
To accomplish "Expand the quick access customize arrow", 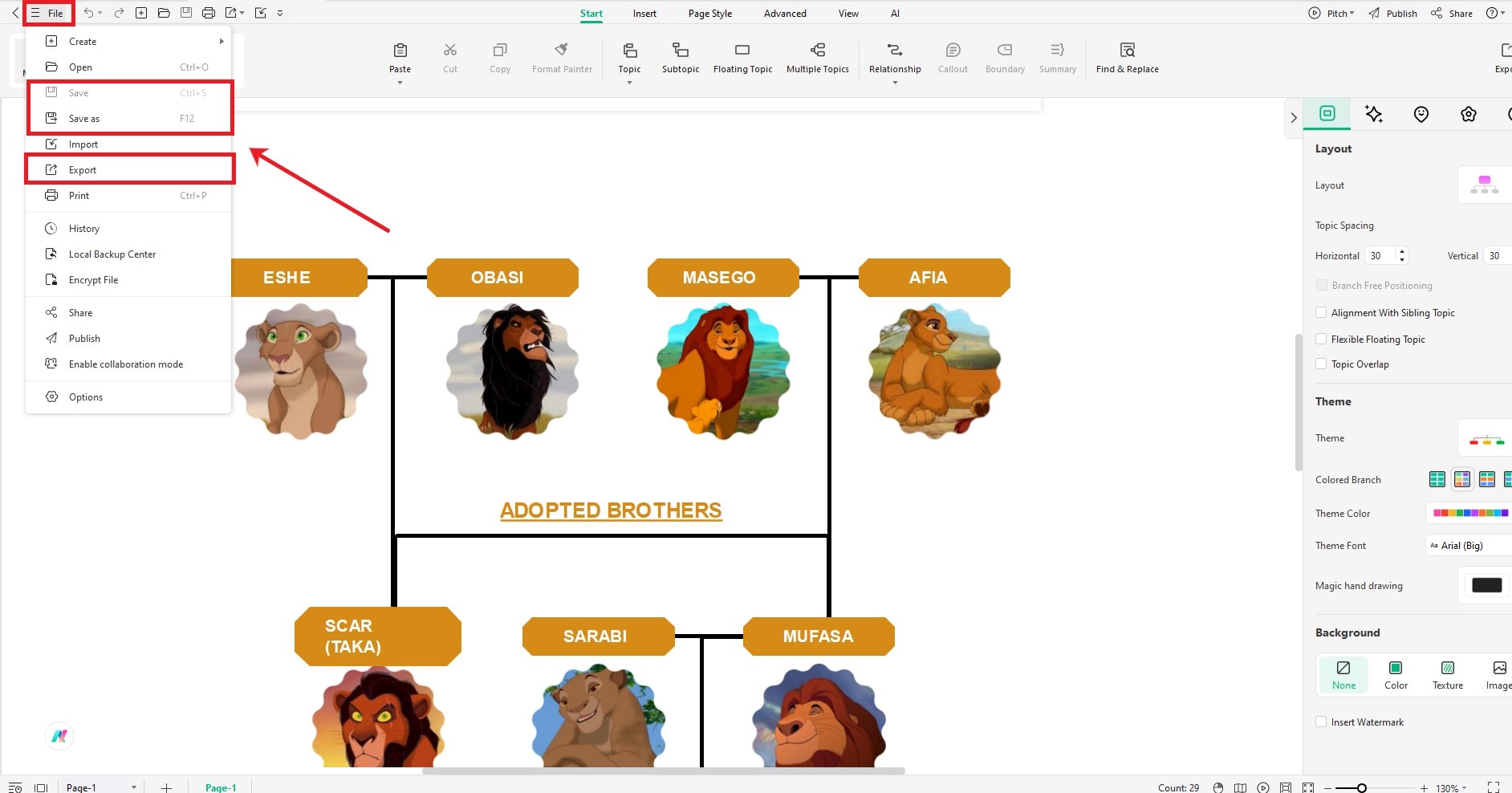I will 279,13.
